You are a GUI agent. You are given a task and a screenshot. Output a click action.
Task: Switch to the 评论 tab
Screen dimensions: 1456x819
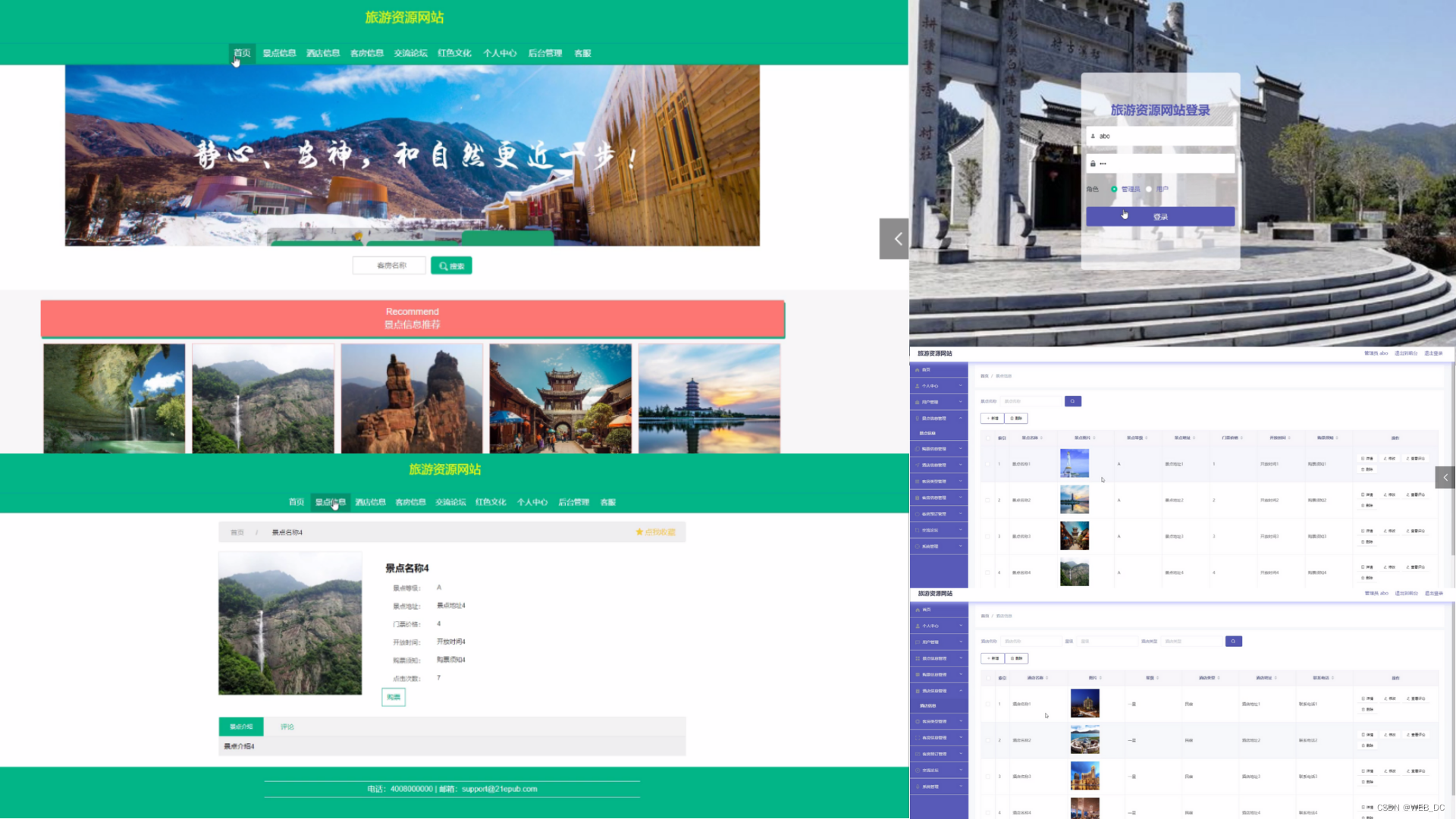click(x=287, y=726)
